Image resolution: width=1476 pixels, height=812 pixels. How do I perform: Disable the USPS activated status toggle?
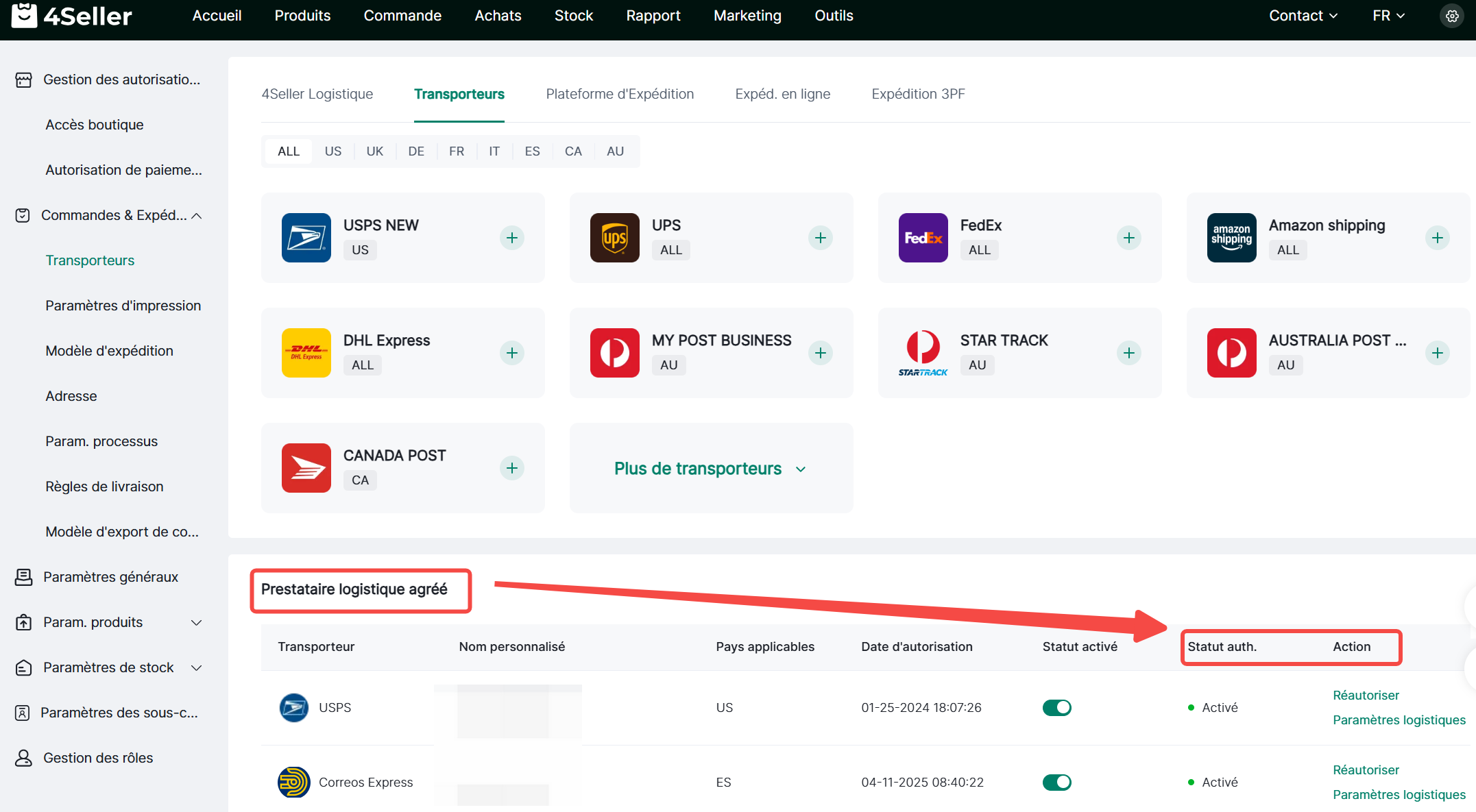1056,707
